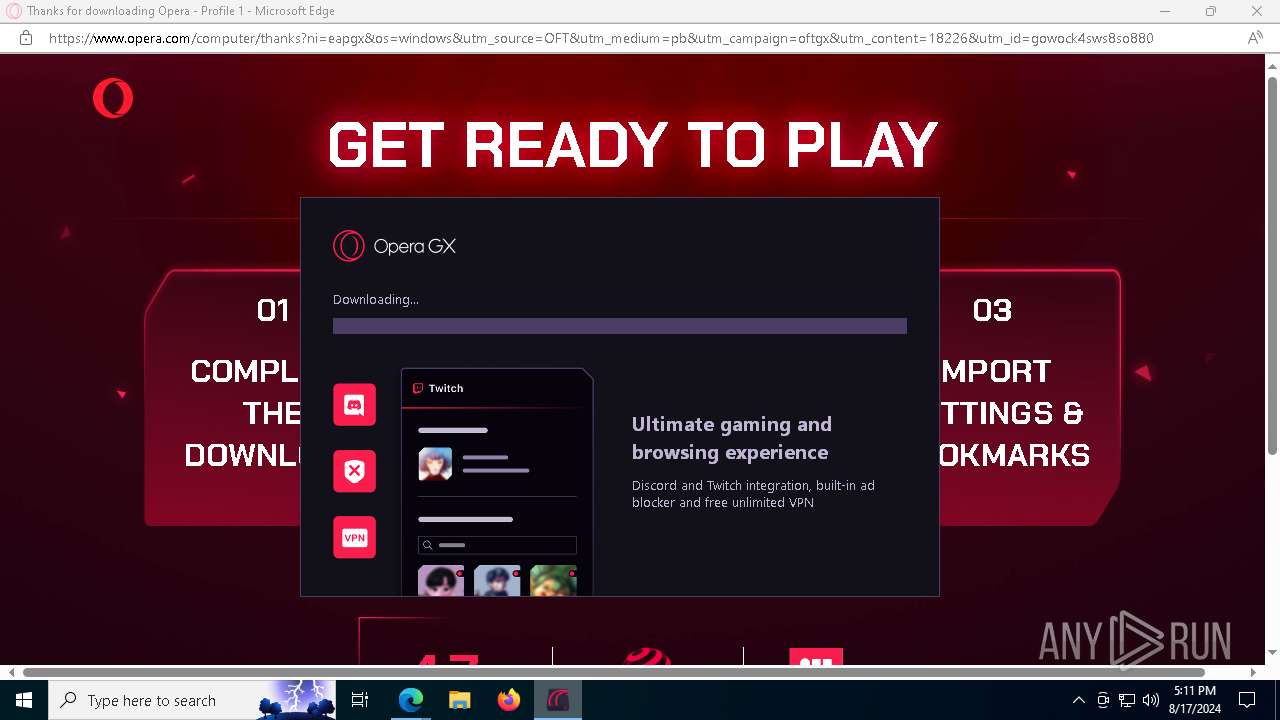Screen dimensions: 1280x720
Task: Click the site lock icon in the address bar
Action: pyautogui.click(x=26, y=38)
